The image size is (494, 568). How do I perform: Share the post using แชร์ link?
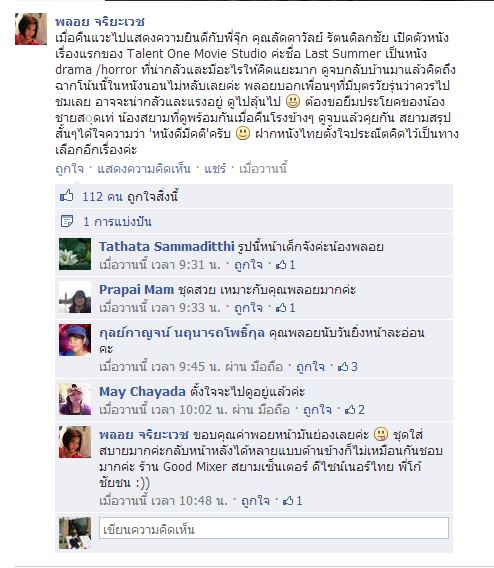tap(215, 169)
